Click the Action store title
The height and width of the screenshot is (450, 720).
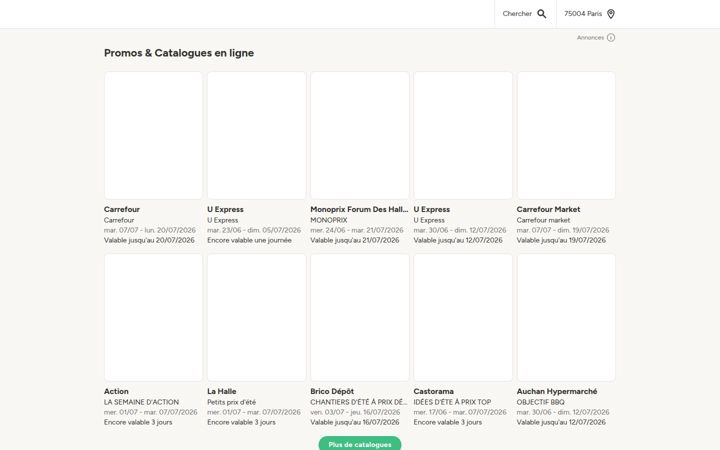(116, 391)
